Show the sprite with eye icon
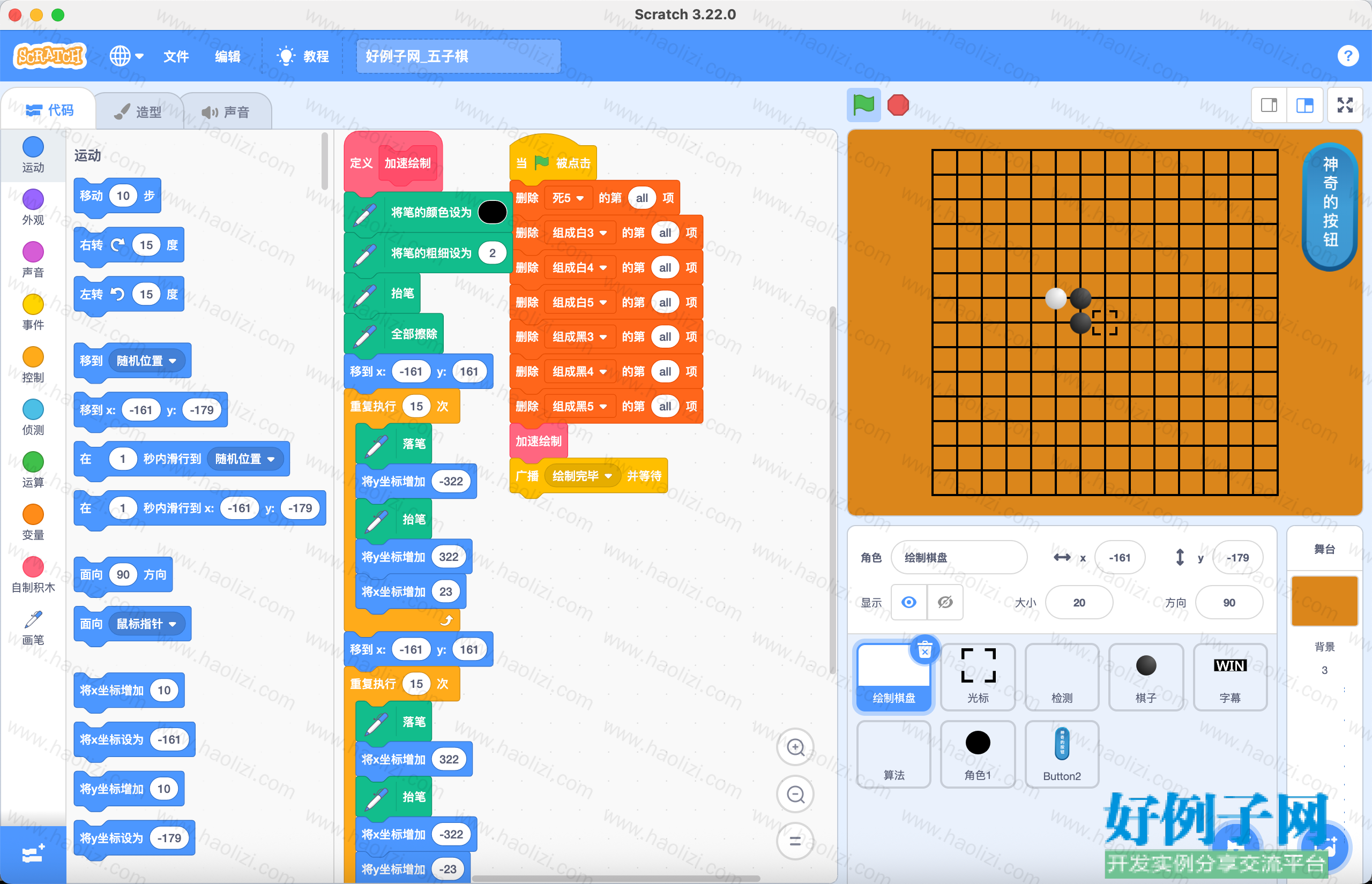1372x884 pixels. click(909, 602)
